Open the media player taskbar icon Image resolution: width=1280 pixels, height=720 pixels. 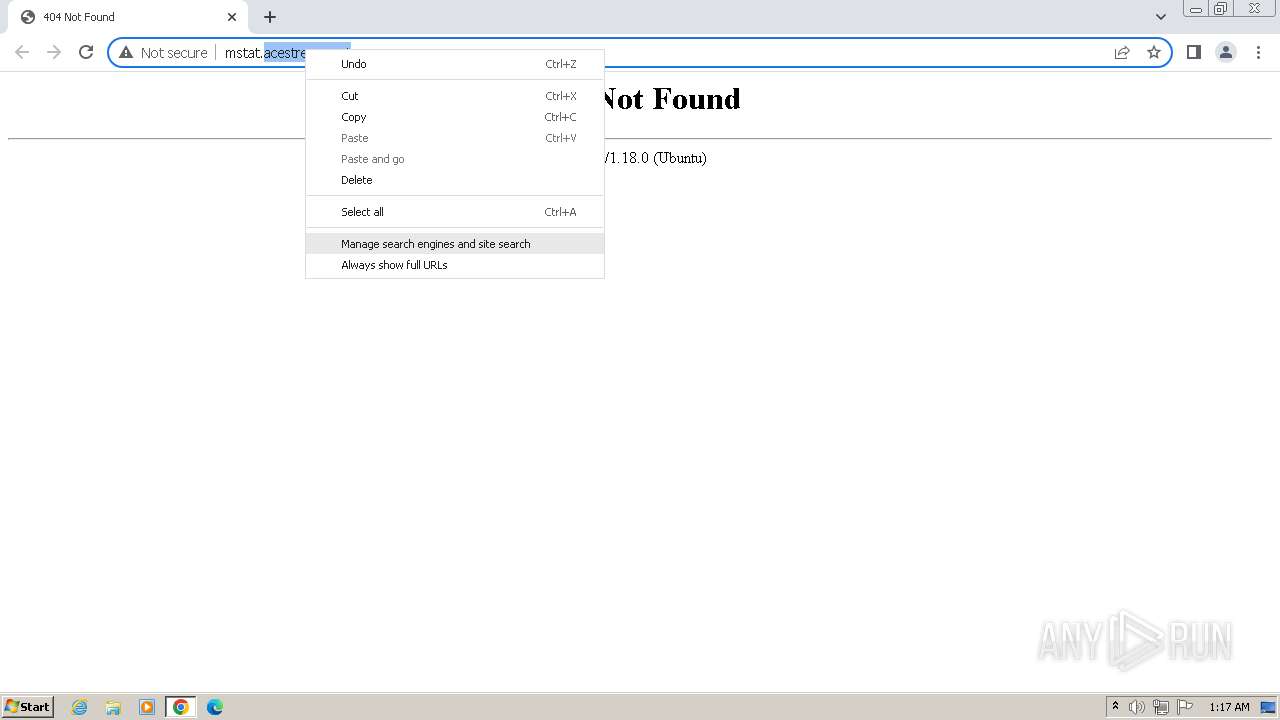pyautogui.click(x=147, y=707)
